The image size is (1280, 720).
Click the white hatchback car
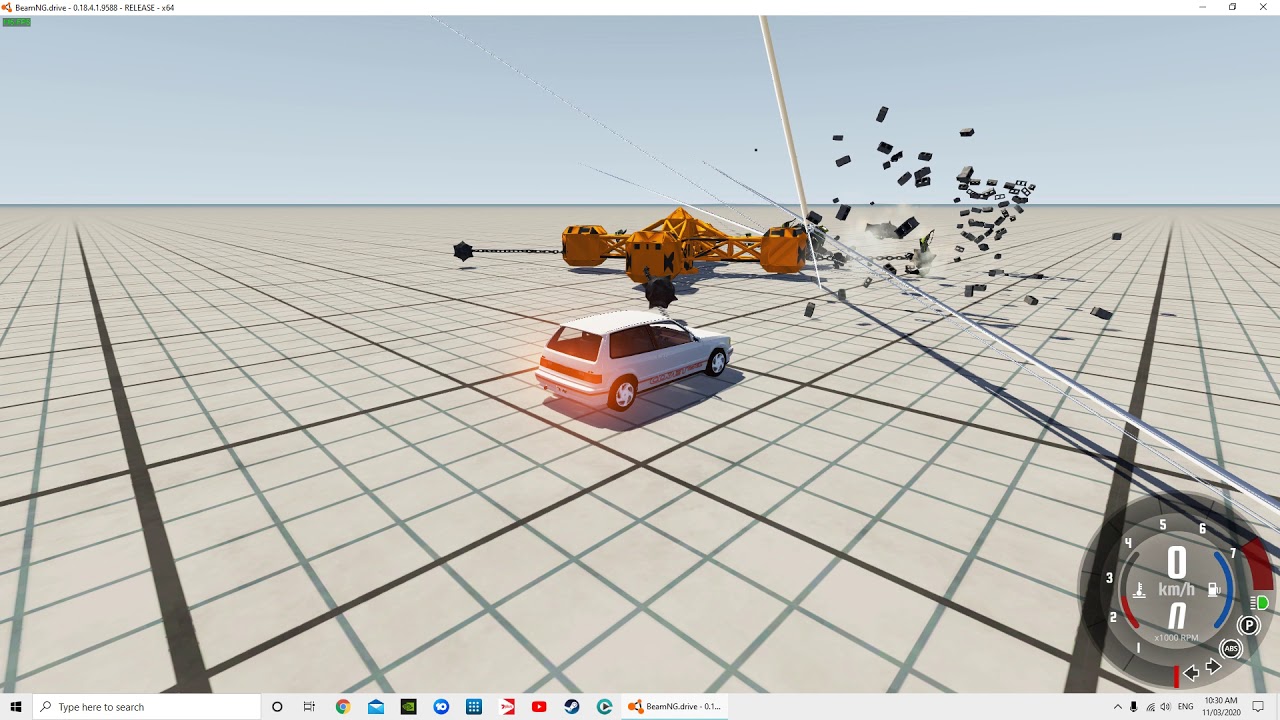click(x=634, y=361)
